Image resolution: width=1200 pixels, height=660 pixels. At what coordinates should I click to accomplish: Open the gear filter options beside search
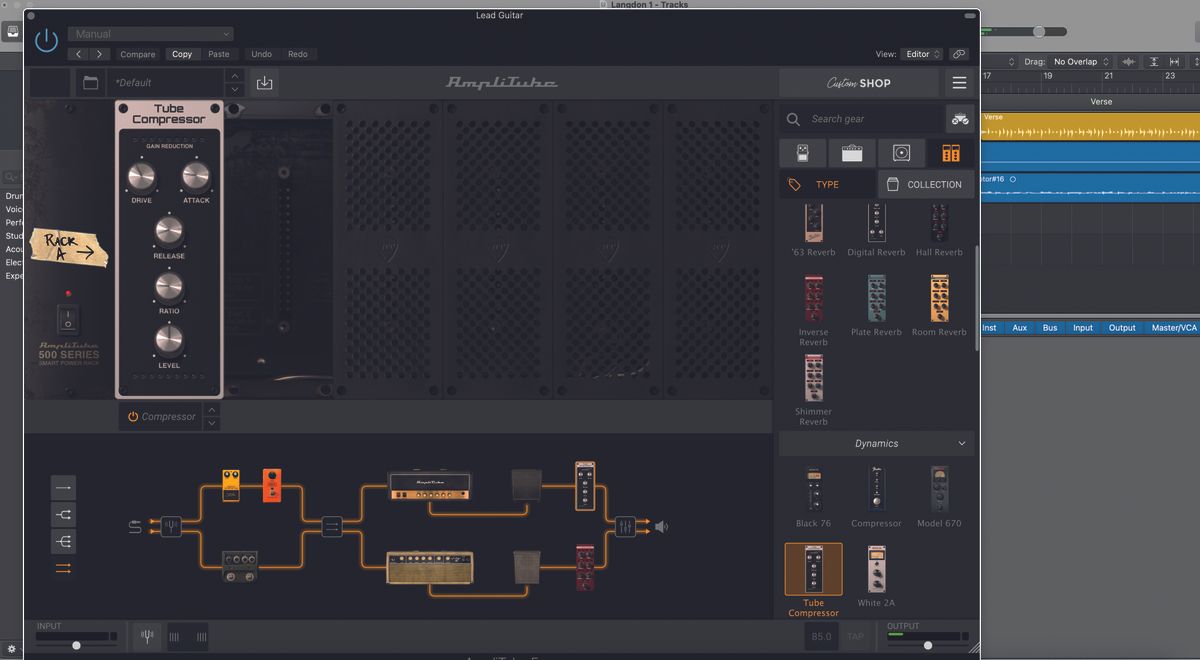(x=958, y=118)
